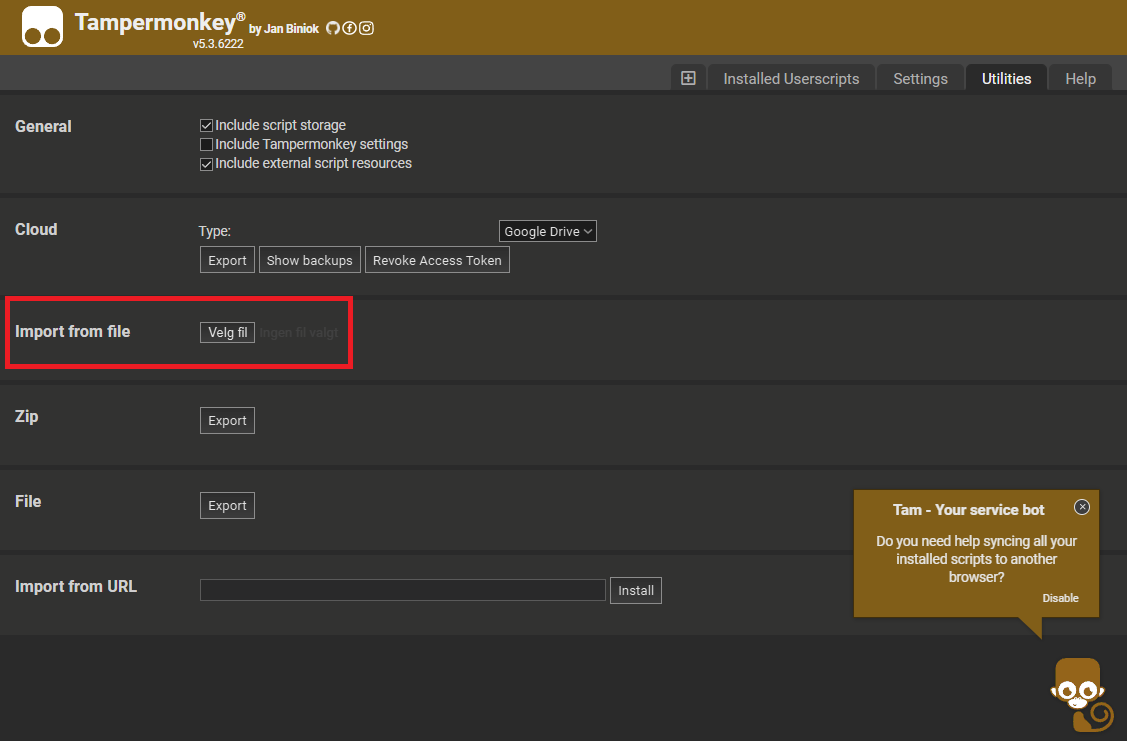
Task: Click the new userscript plus tab icon
Action: (688, 78)
